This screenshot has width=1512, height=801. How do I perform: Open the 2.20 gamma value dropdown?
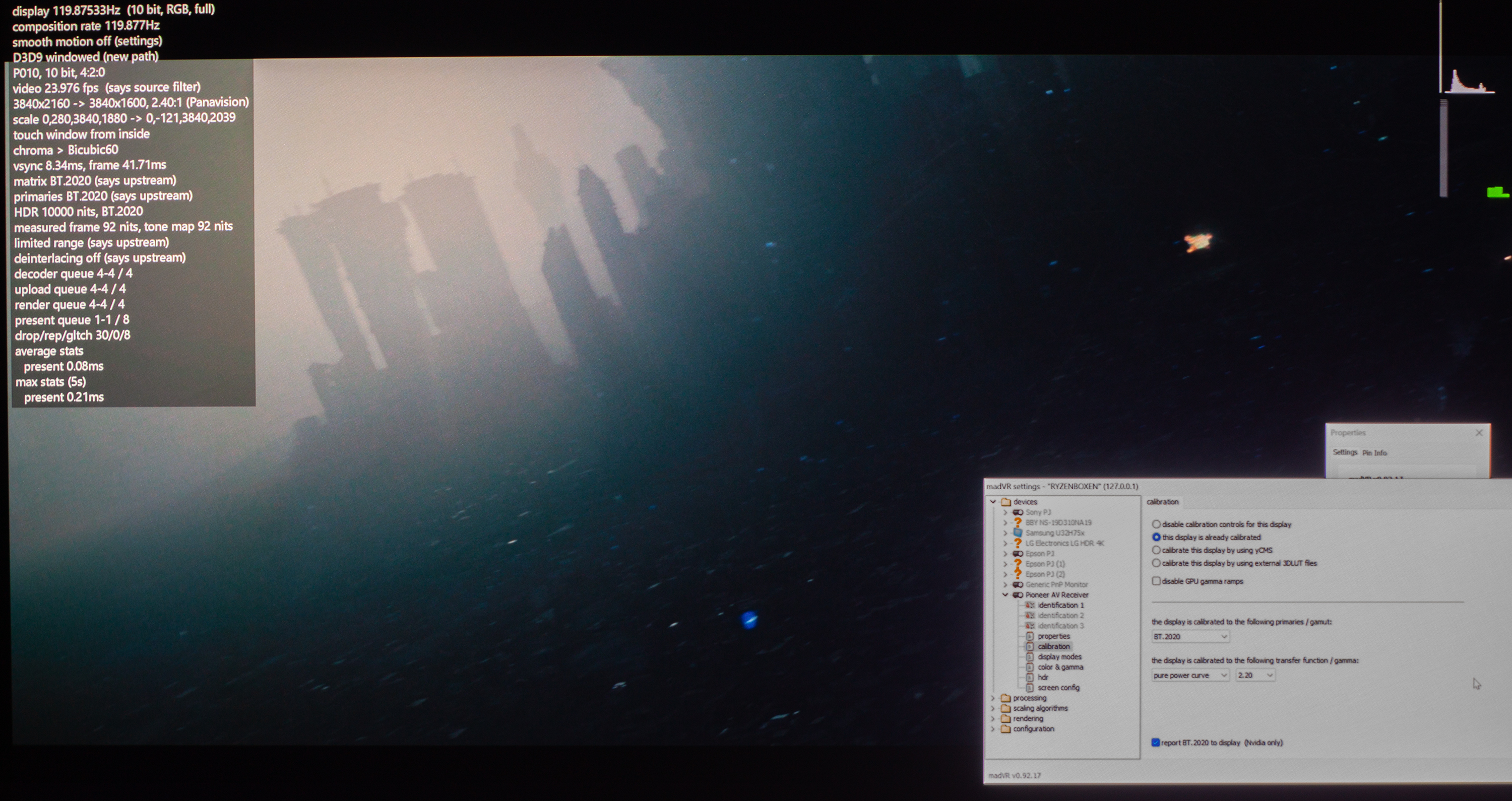point(1255,676)
